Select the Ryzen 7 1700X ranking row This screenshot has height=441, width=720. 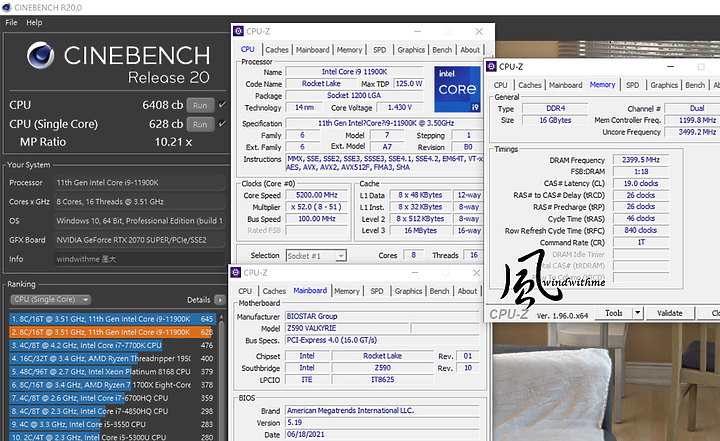click(112, 385)
